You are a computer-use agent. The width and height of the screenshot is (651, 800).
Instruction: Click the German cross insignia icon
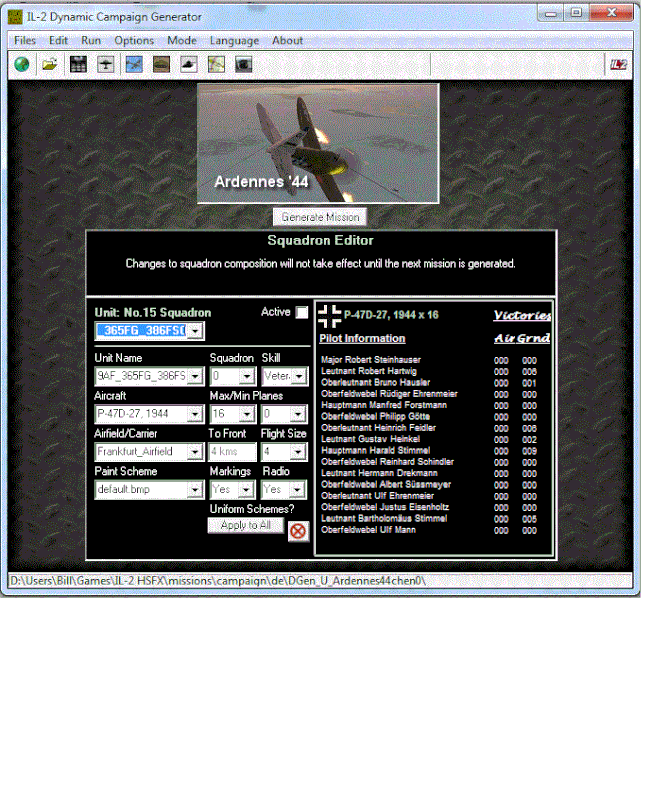pos(329,316)
